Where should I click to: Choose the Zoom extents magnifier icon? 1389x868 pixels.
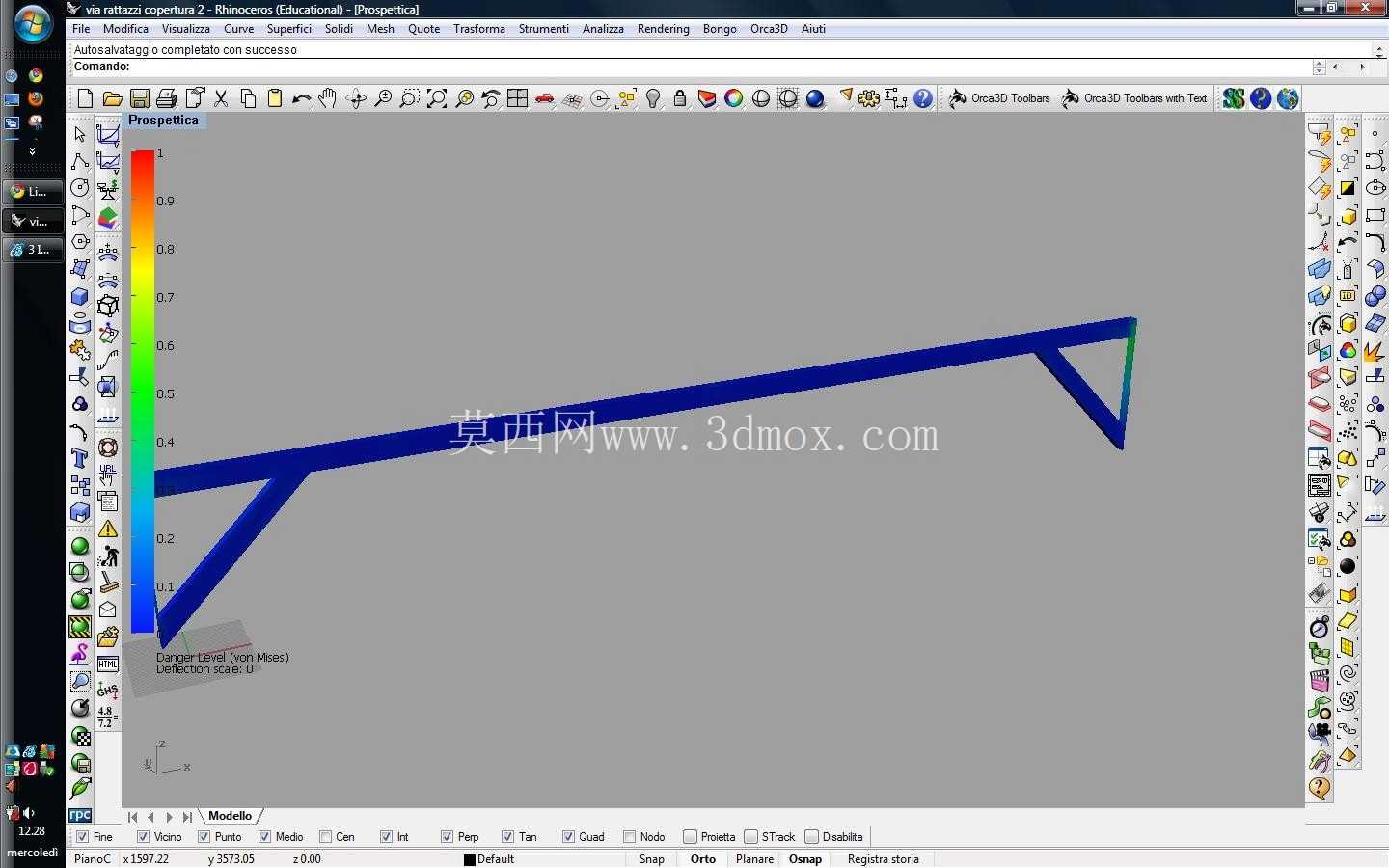click(x=437, y=98)
